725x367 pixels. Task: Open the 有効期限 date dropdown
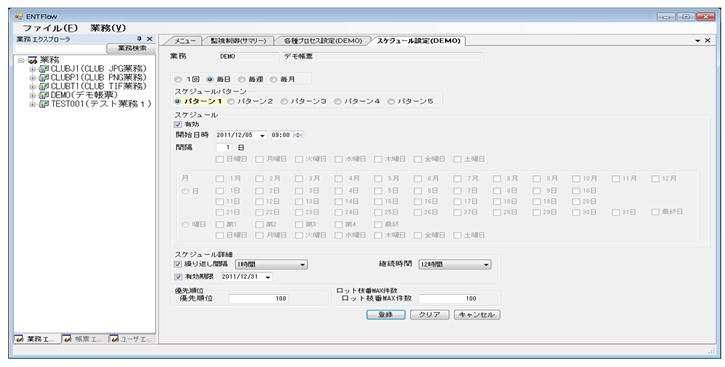pyautogui.click(x=268, y=277)
